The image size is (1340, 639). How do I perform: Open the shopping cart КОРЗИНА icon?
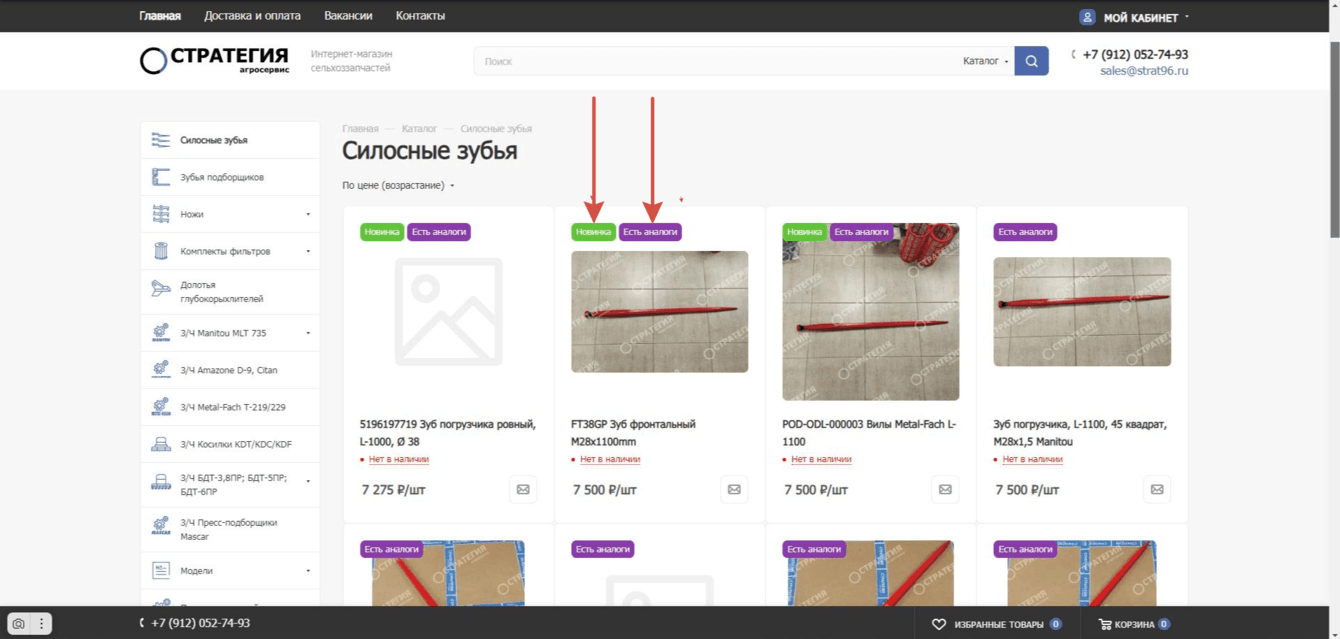(1105, 624)
